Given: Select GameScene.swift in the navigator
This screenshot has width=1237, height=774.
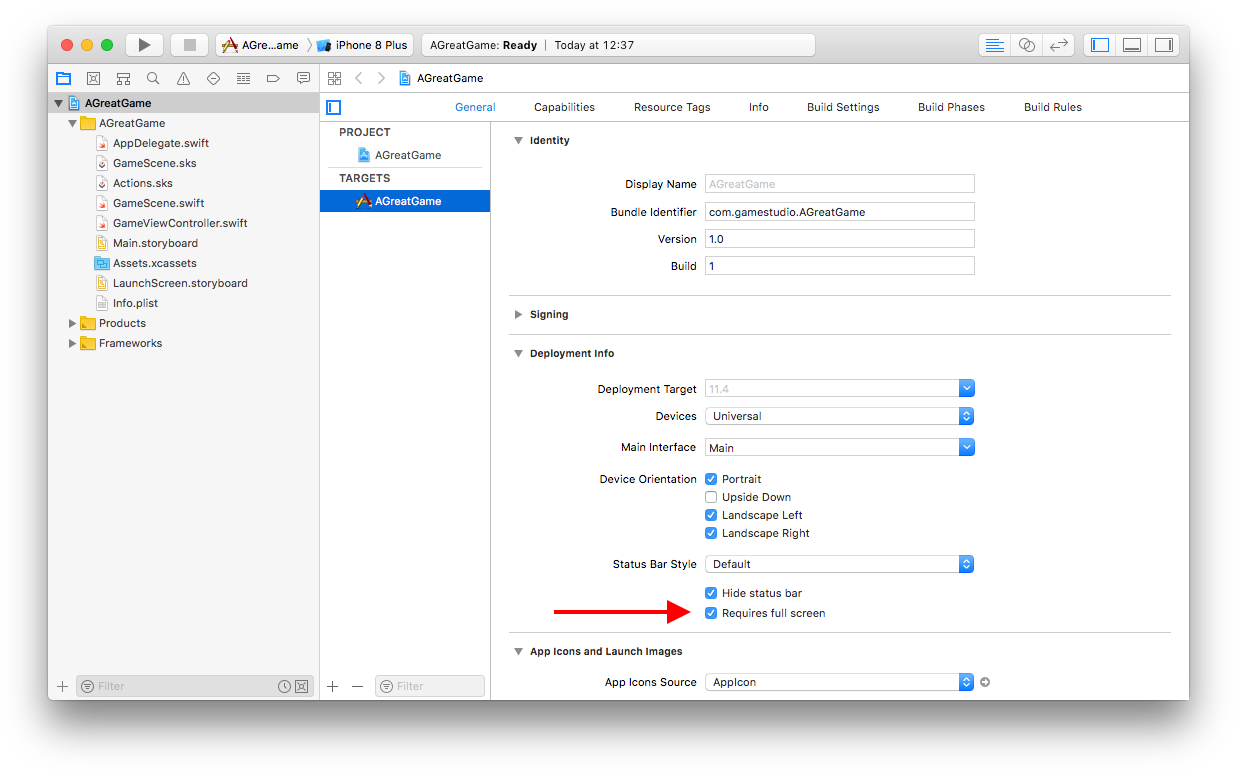Looking at the screenshot, I should pyautogui.click(x=158, y=203).
